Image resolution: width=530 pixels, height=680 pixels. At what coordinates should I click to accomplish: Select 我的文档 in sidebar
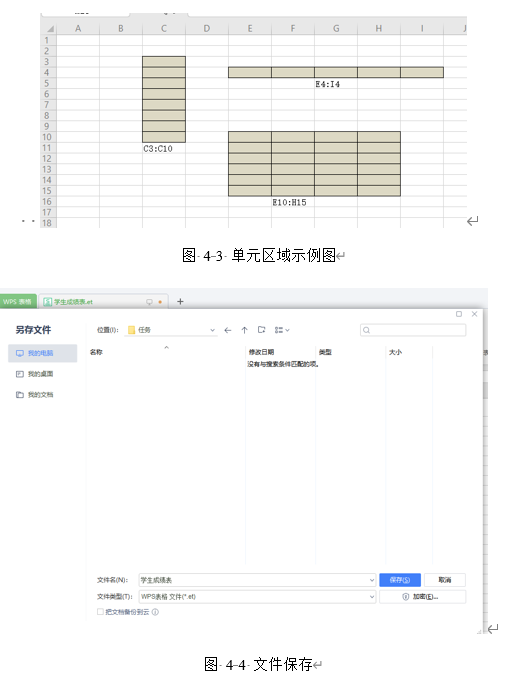43,395
